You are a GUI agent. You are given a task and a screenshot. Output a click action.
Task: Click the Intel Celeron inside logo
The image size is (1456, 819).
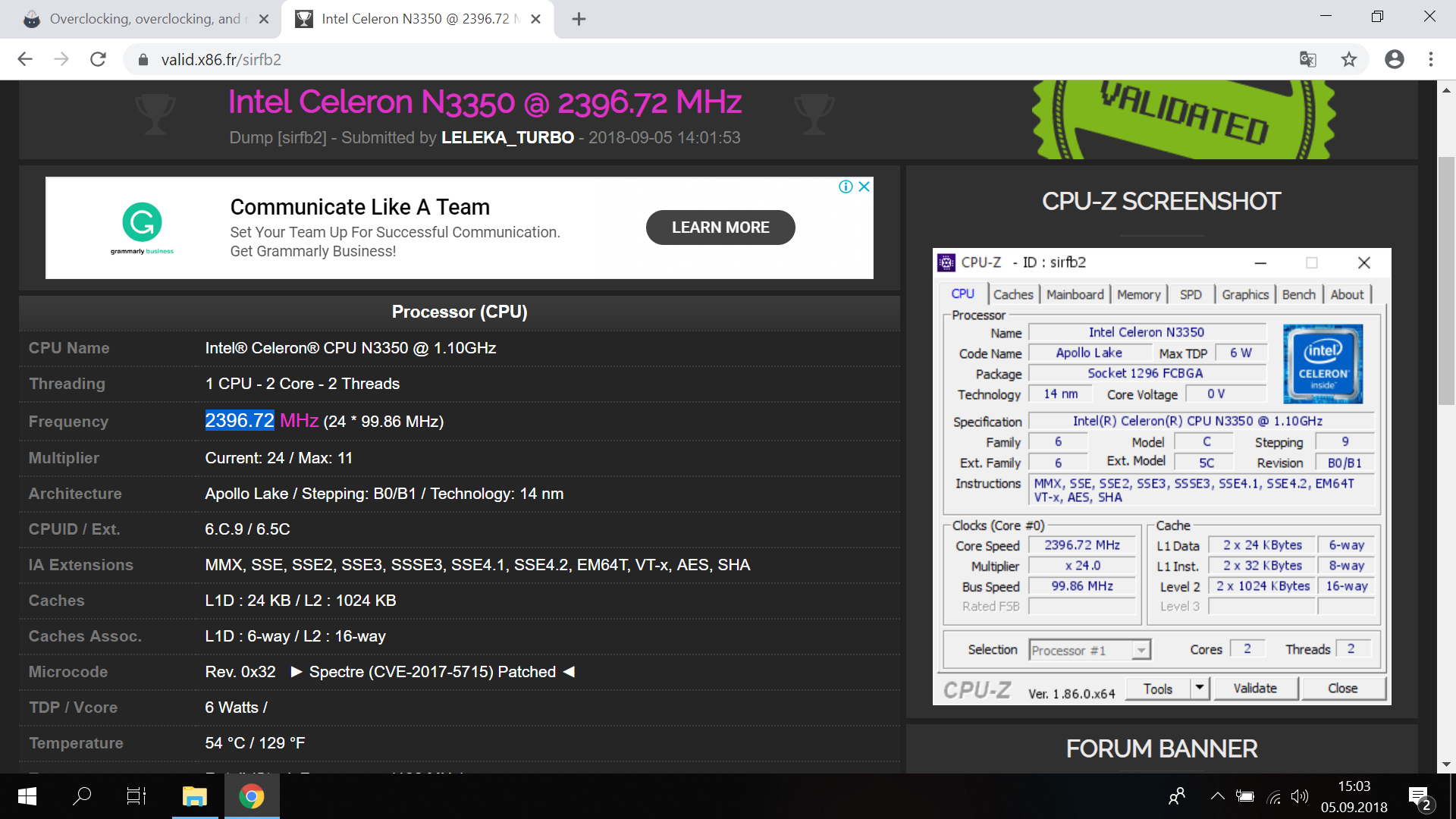(x=1323, y=364)
